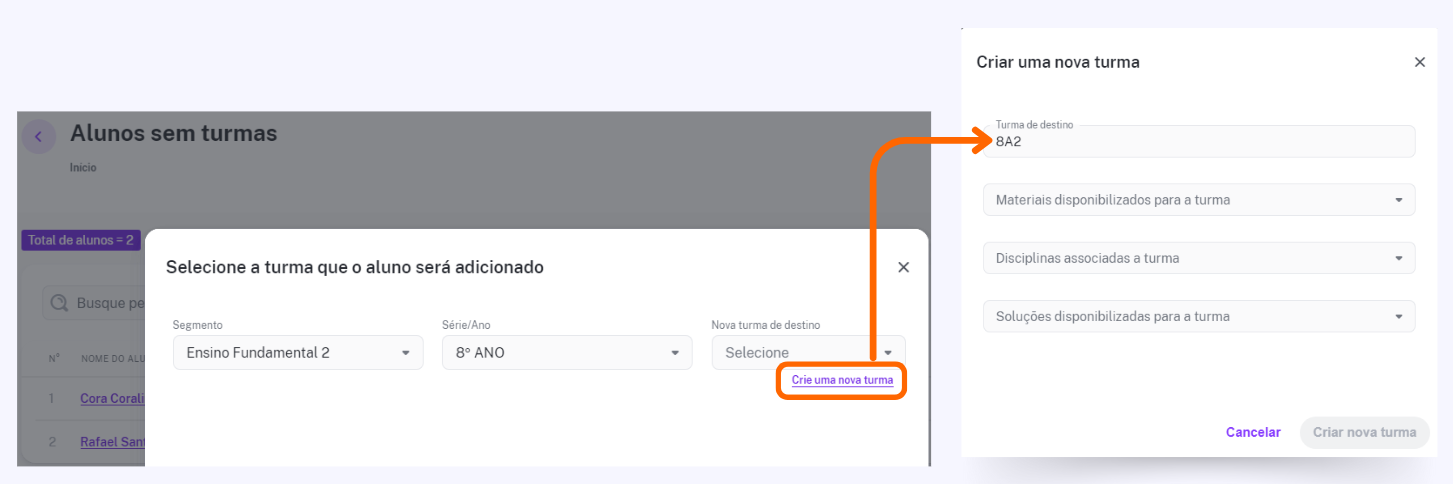Click the Cancelar button
The image size is (1453, 484).
point(1253,433)
